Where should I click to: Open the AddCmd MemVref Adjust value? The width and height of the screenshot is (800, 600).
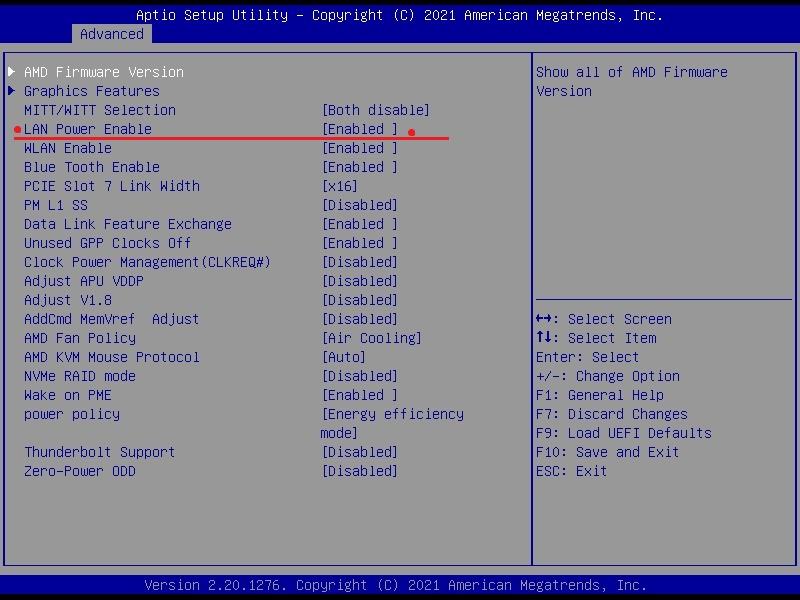pos(360,319)
